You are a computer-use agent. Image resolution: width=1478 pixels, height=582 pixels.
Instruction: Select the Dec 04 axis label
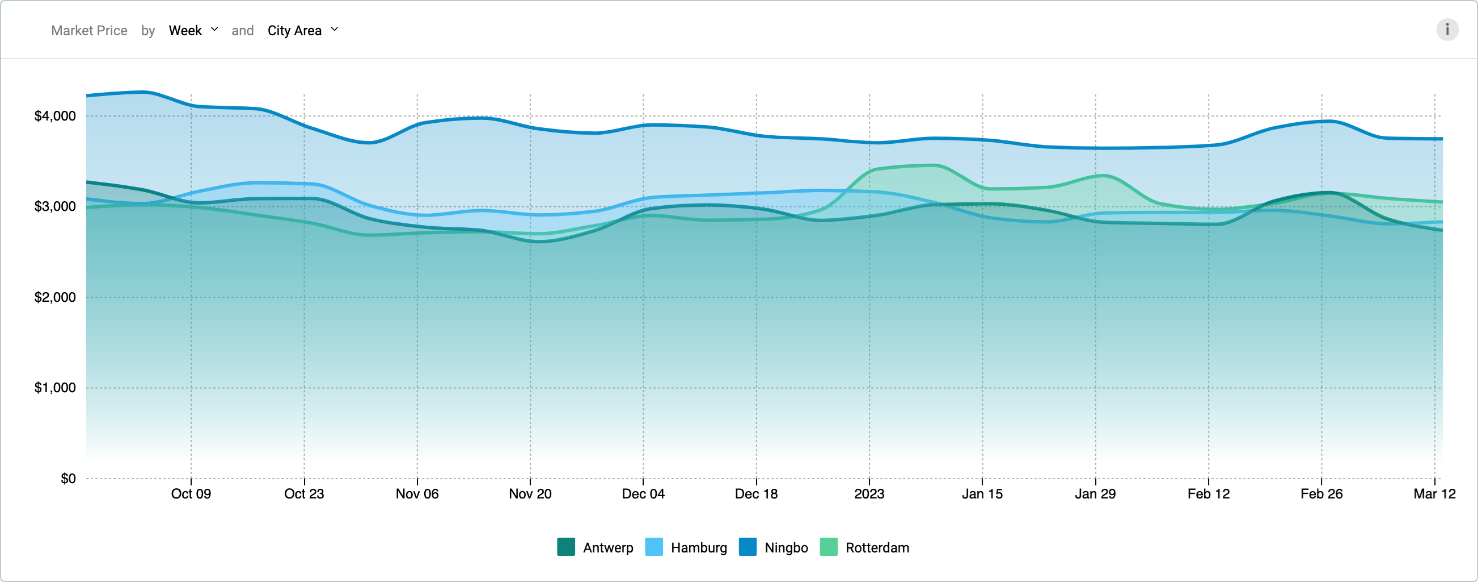pos(643,494)
